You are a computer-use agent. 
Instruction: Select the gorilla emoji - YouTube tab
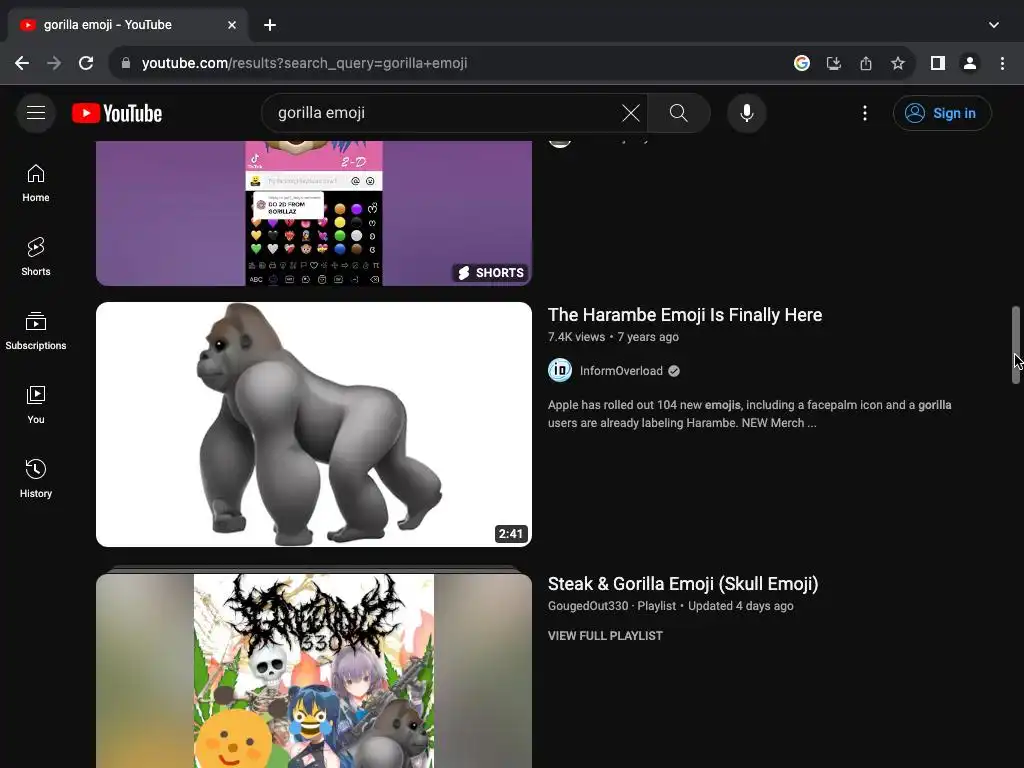pyautogui.click(x=128, y=25)
